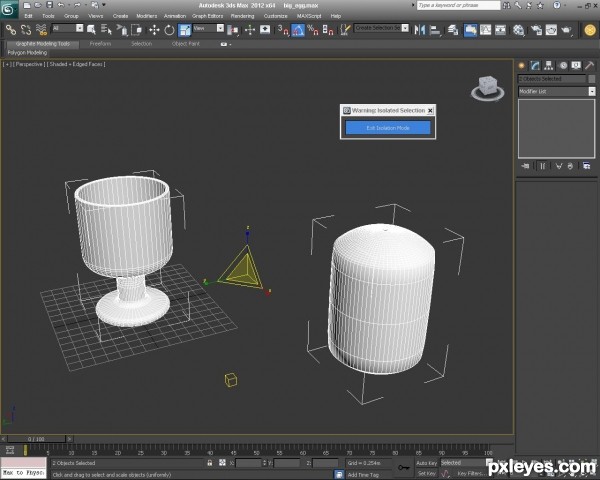Click the Key Filters button
Viewport: 600px width, 480px height.
471,473
